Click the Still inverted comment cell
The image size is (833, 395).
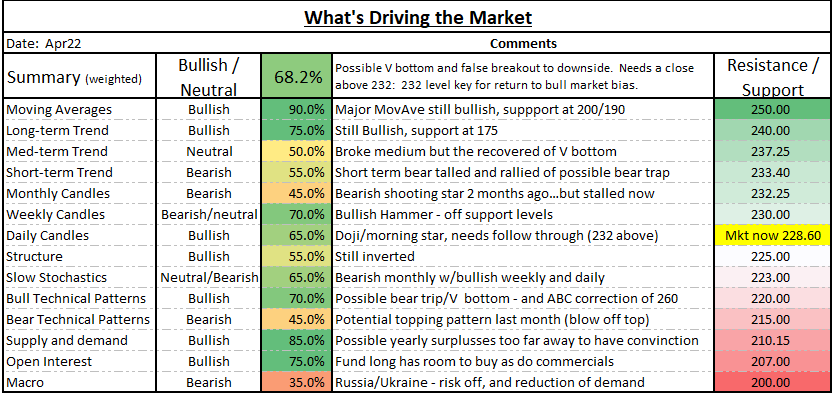(523, 256)
